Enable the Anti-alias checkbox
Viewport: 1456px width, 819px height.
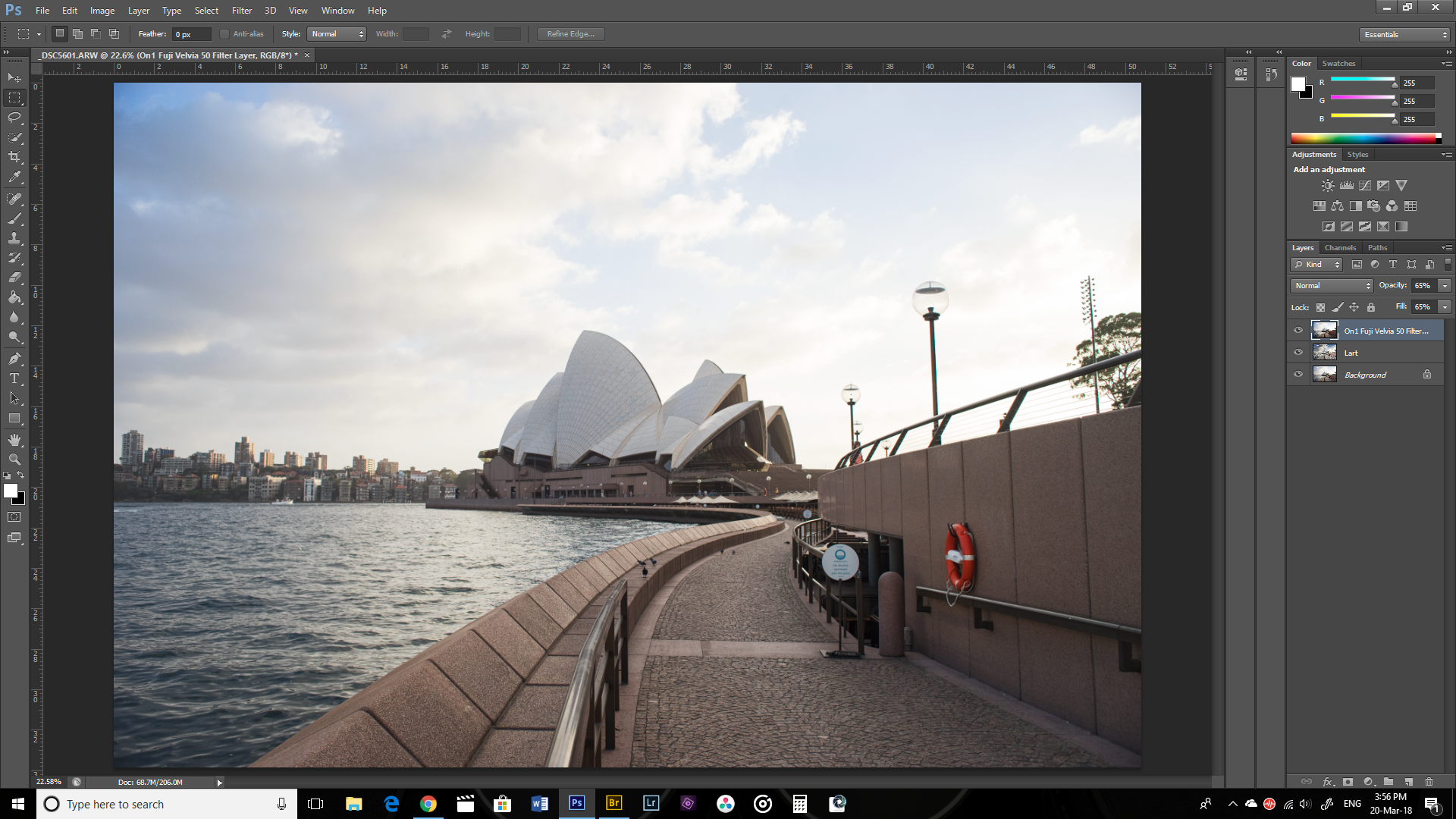coord(224,33)
